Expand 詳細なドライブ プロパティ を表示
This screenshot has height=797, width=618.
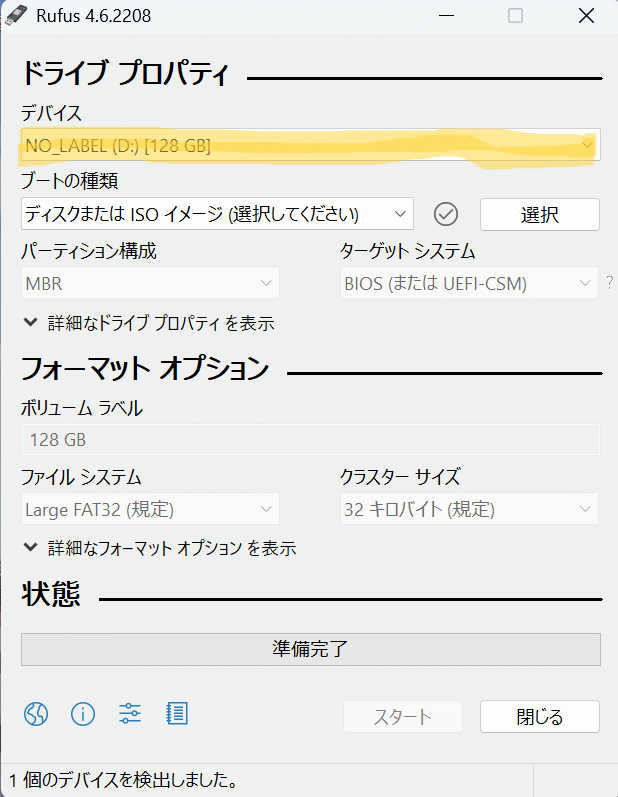[149, 323]
